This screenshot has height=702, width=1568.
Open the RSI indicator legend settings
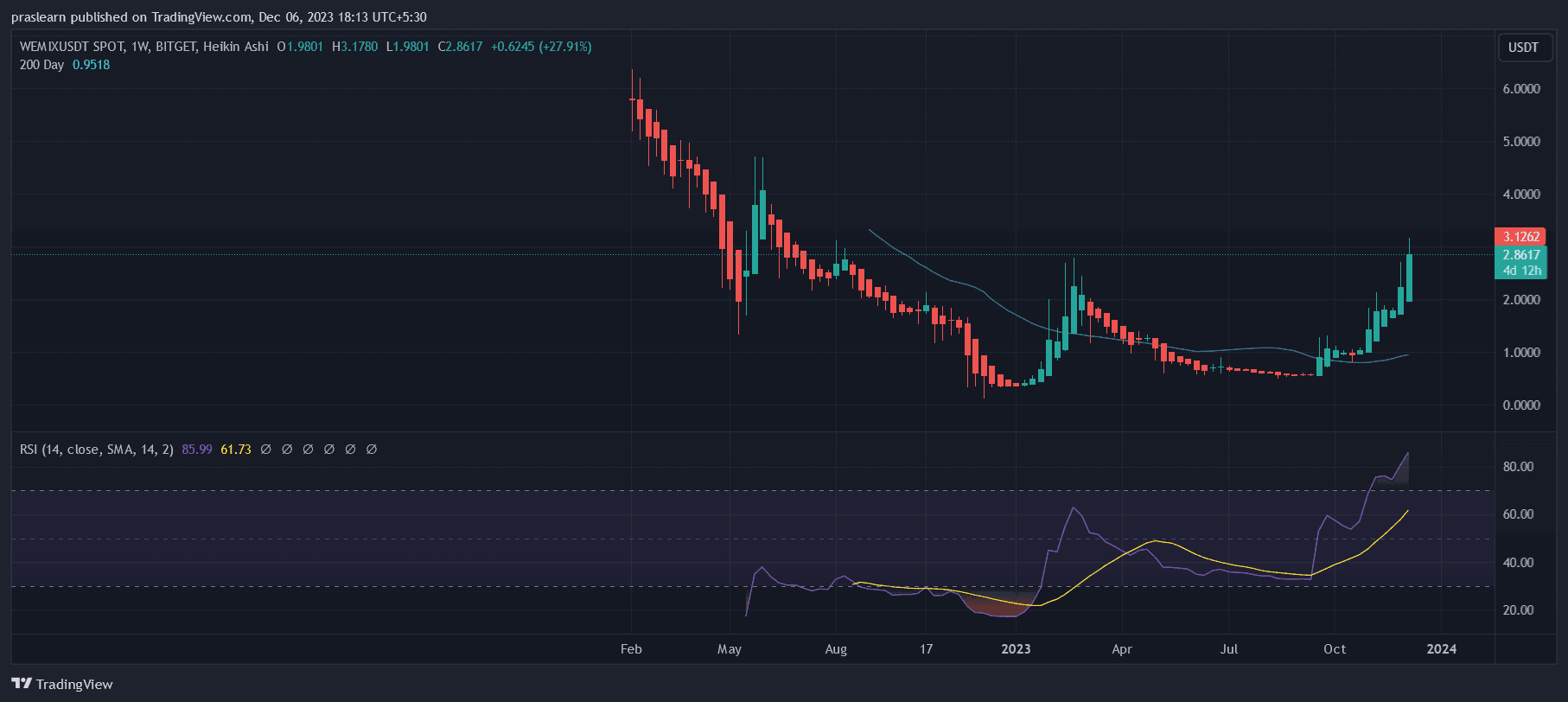96,450
